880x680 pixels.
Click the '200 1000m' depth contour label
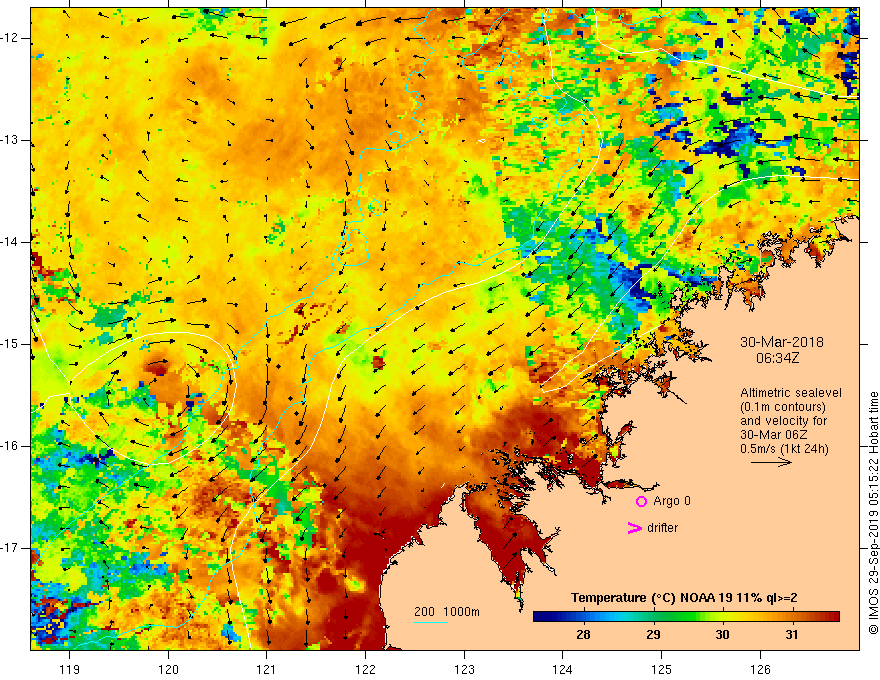coord(447,612)
